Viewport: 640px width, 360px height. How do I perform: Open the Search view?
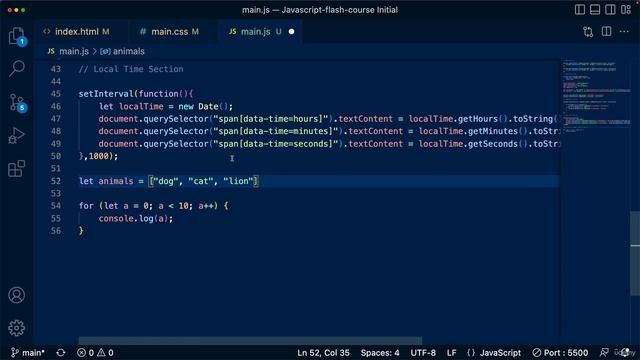[17, 69]
